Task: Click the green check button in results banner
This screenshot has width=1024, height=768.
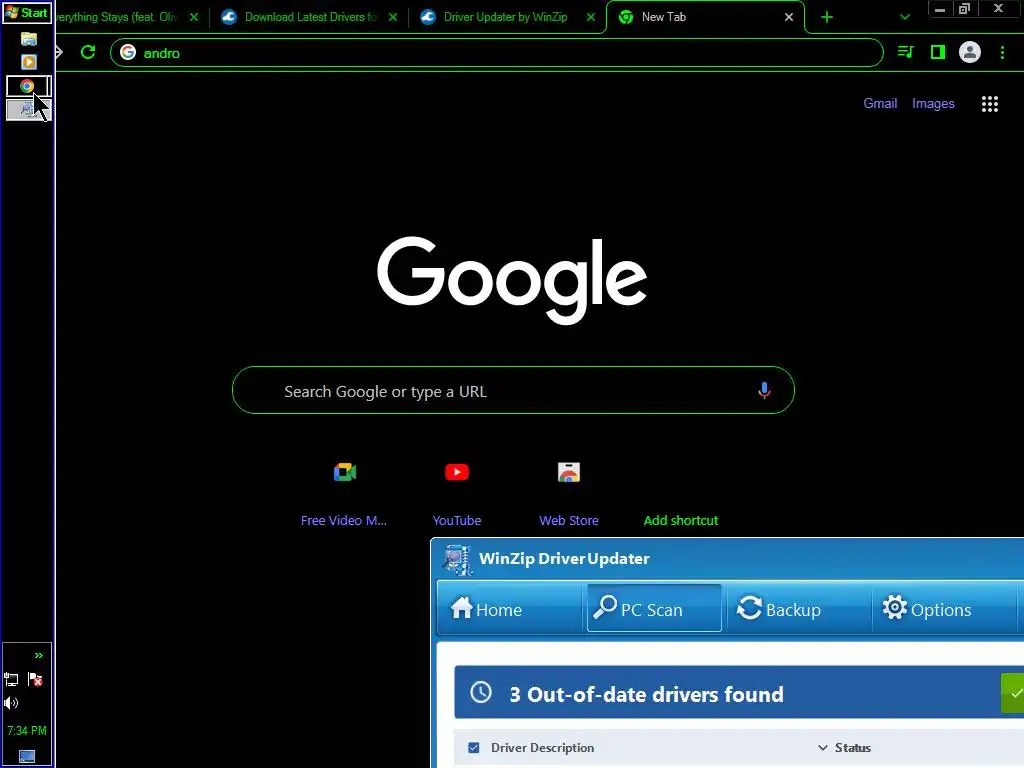Action: 1013,694
